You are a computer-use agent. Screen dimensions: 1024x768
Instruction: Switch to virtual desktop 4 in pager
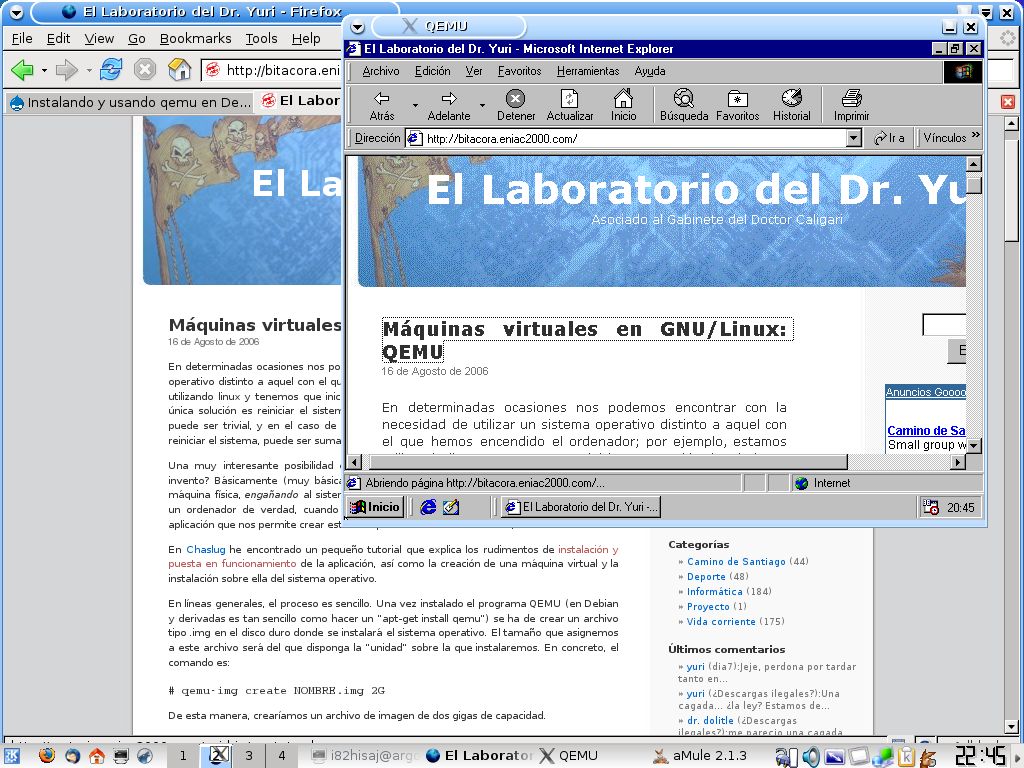click(282, 756)
